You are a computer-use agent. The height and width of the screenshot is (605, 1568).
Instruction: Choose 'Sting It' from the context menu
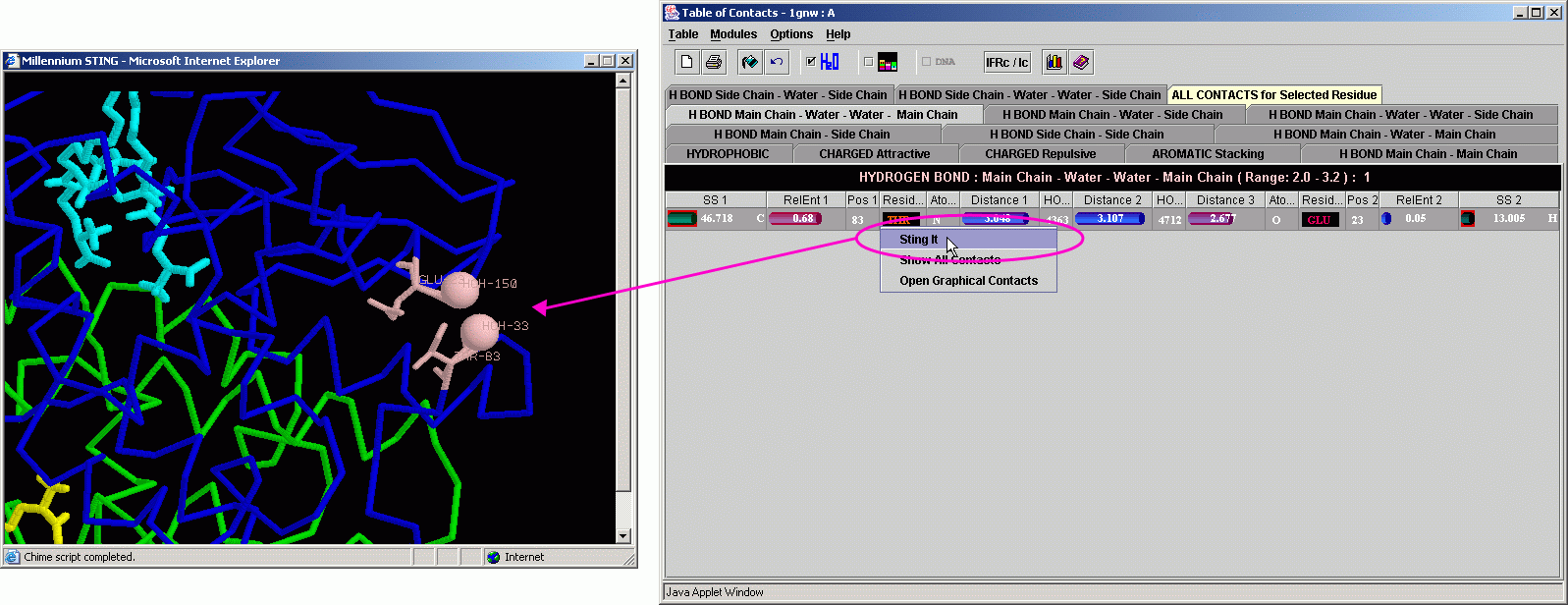click(x=968, y=240)
